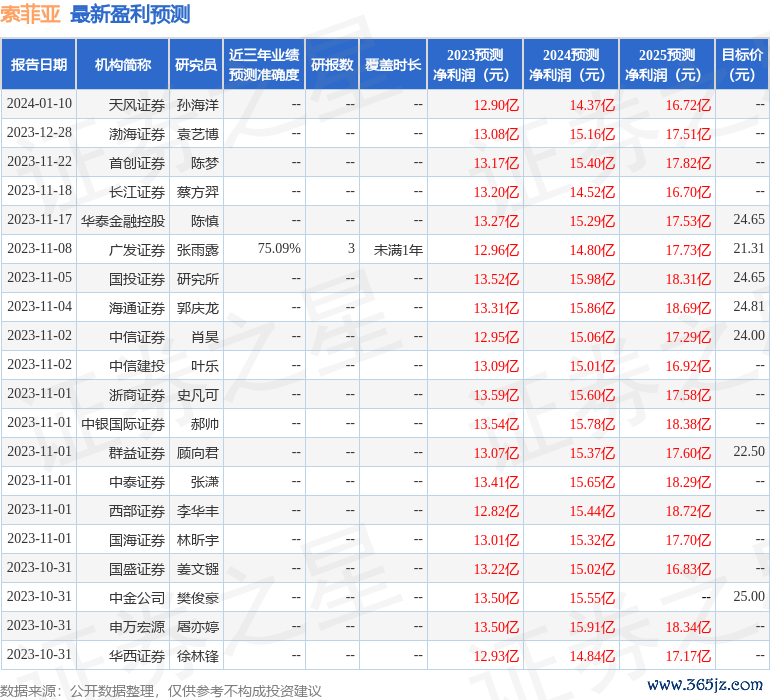Click the 报告日期 column header
Screen dimensions: 770x700
(38, 64)
